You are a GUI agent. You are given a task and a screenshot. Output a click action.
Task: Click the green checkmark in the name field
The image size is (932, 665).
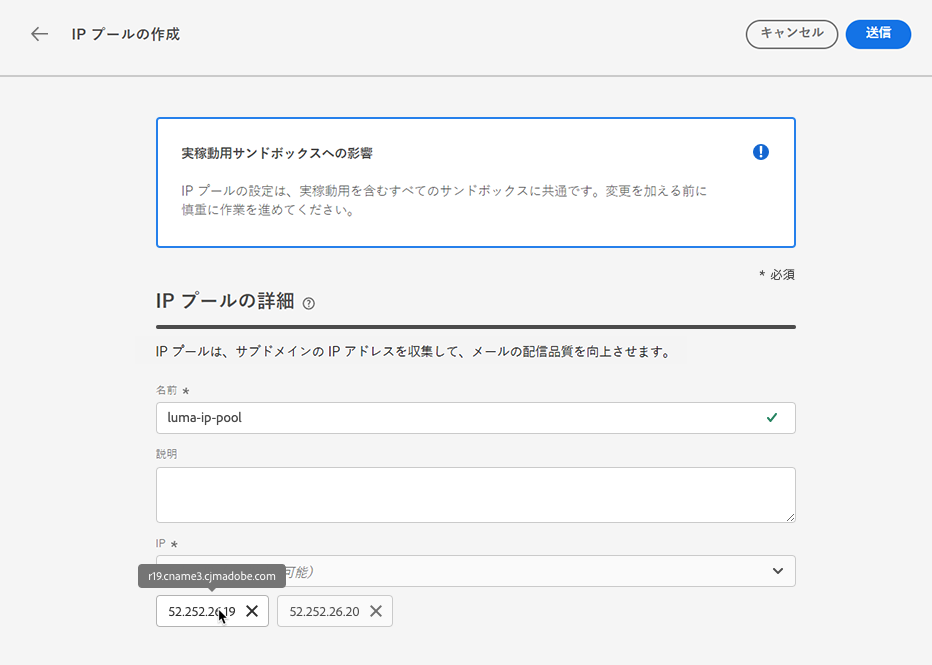click(x=772, y=418)
